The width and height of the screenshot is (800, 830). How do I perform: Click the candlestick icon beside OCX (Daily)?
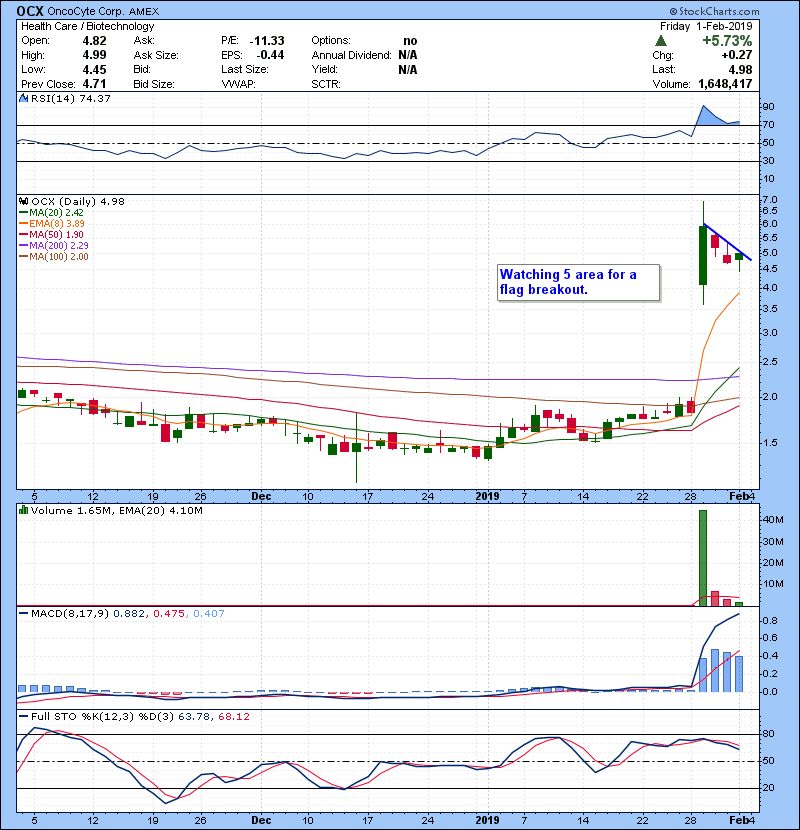23,201
